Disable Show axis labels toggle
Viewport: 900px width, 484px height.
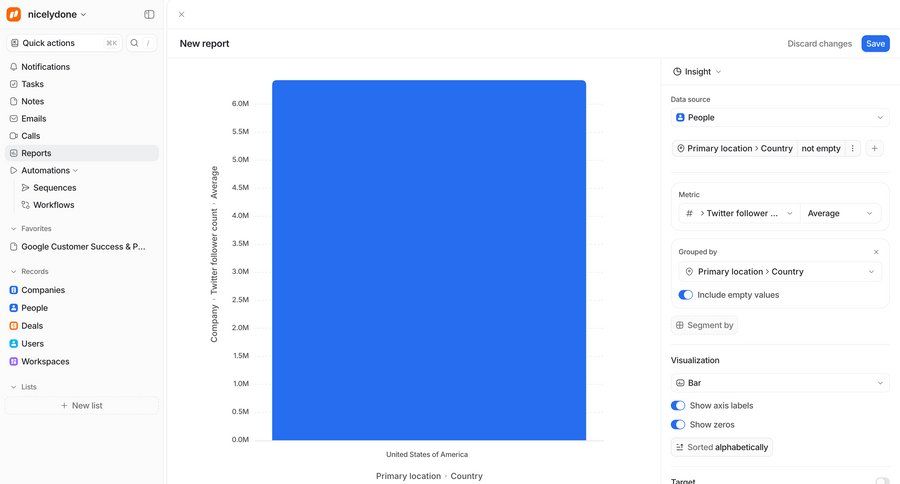[678, 406]
